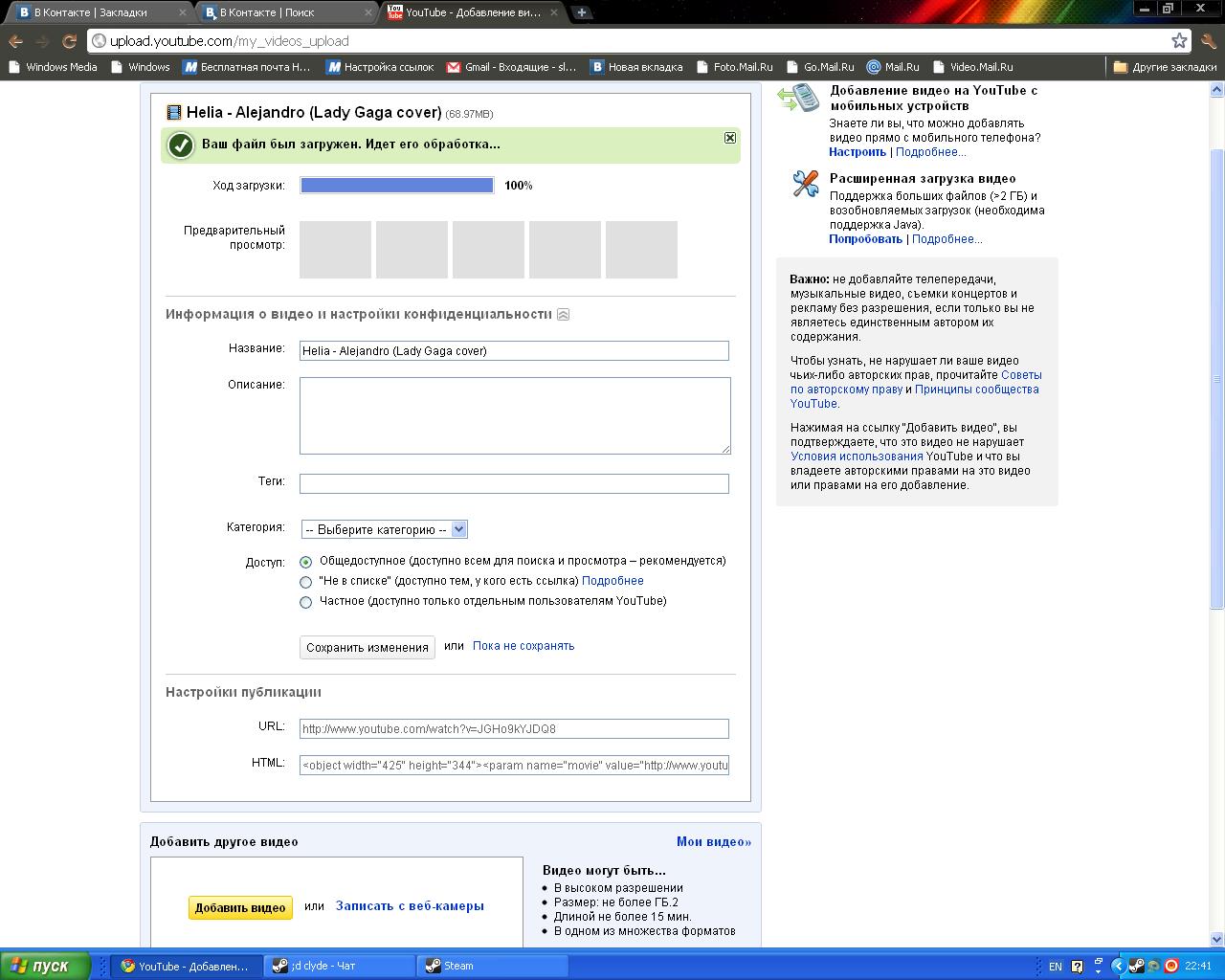Open the Steam window from the taskbar
This screenshot has height=980, width=1225.
(x=493, y=966)
